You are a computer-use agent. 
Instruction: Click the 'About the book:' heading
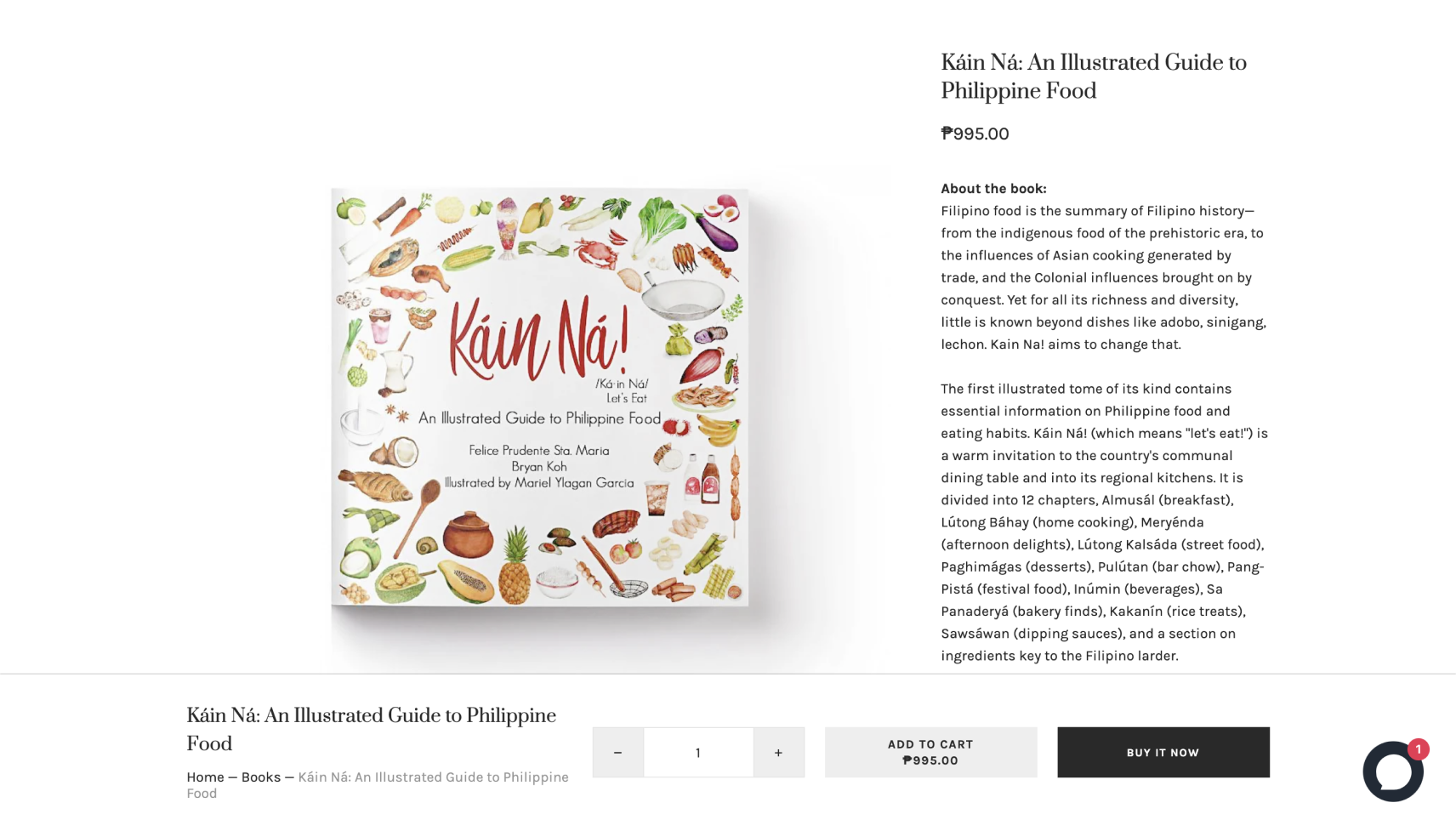[993, 189]
